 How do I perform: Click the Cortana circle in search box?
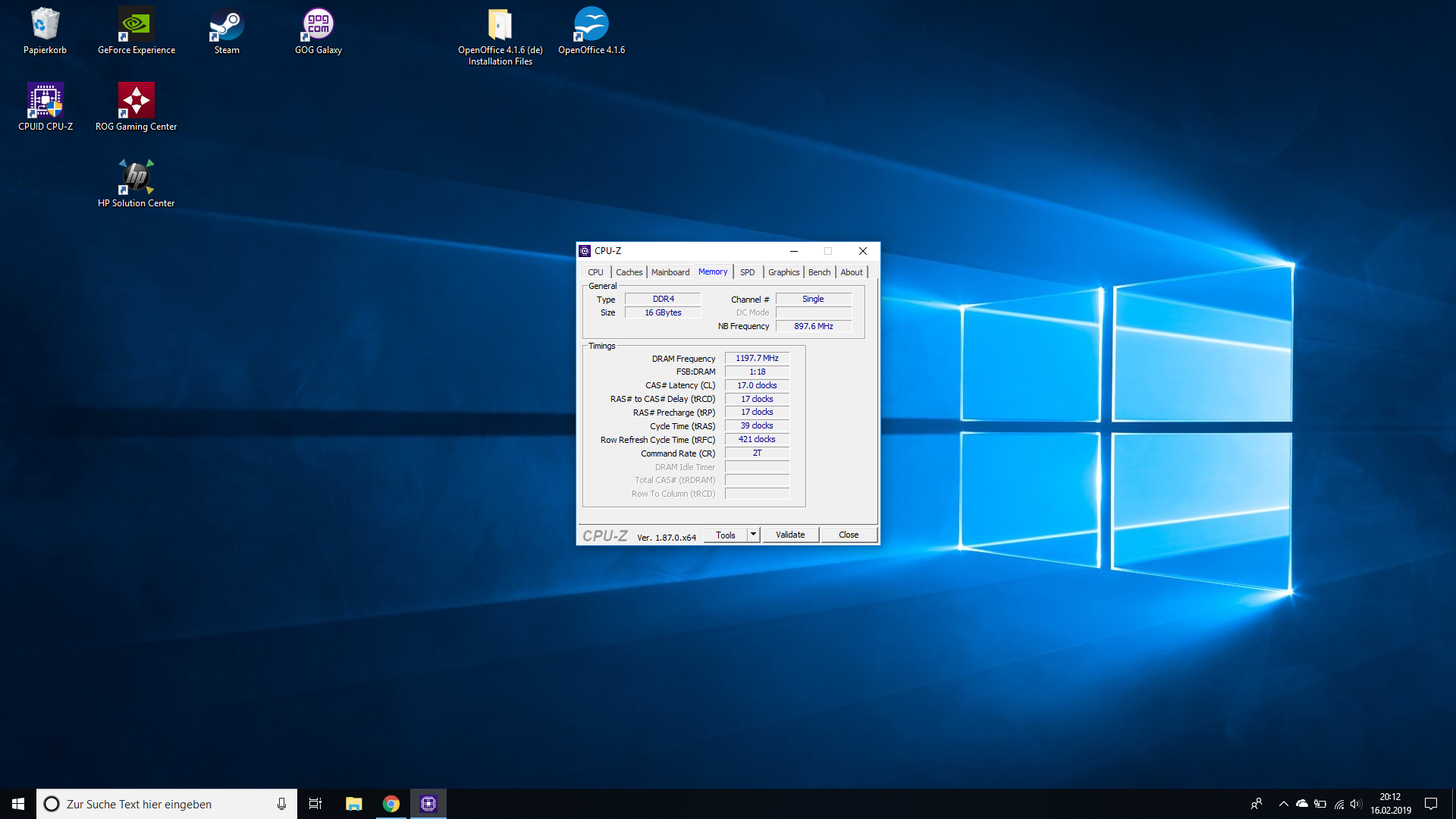point(52,804)
